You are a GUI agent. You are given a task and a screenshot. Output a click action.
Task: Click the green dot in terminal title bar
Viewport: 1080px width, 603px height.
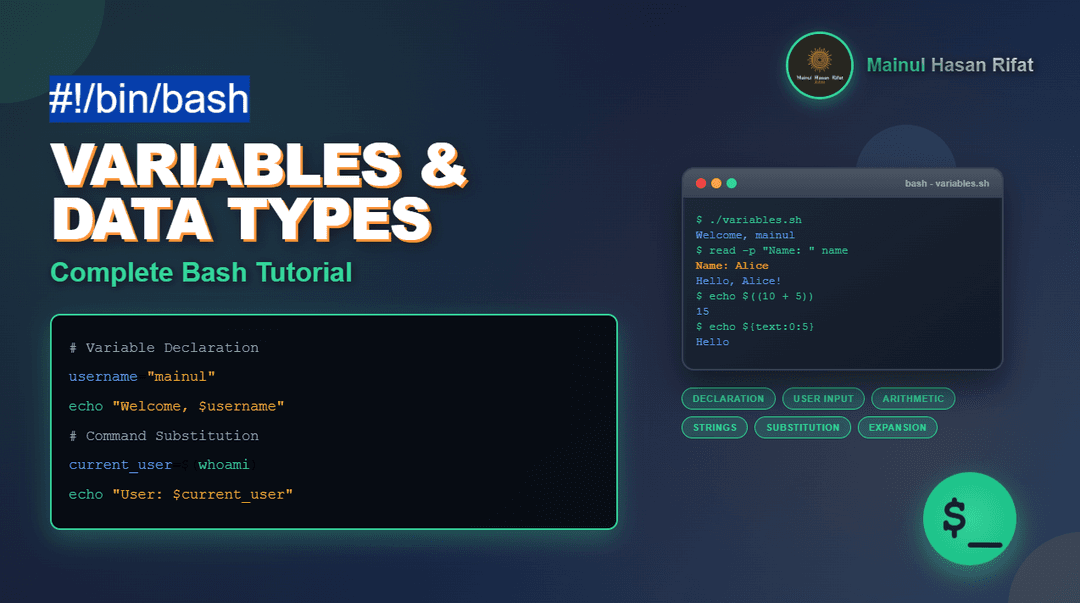coord(731,183)
